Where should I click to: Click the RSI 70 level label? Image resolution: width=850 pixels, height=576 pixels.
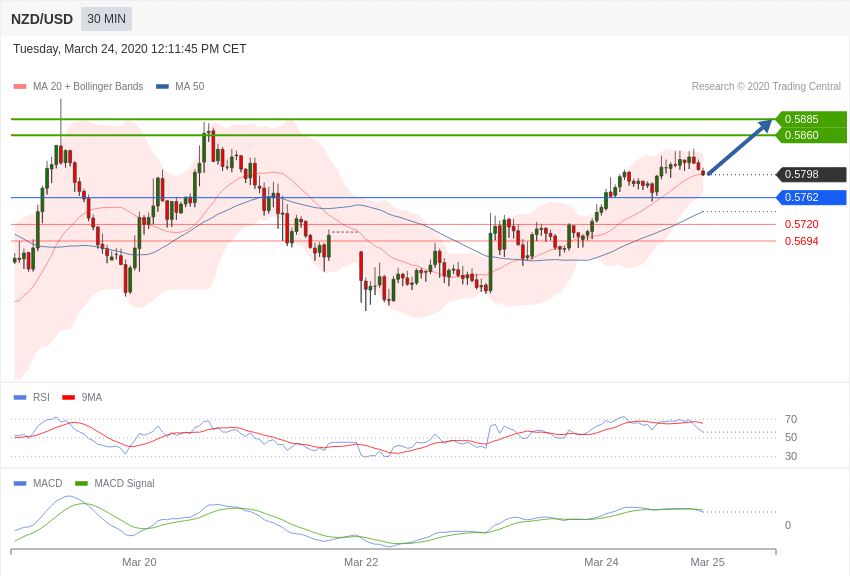tap(791, 419)
